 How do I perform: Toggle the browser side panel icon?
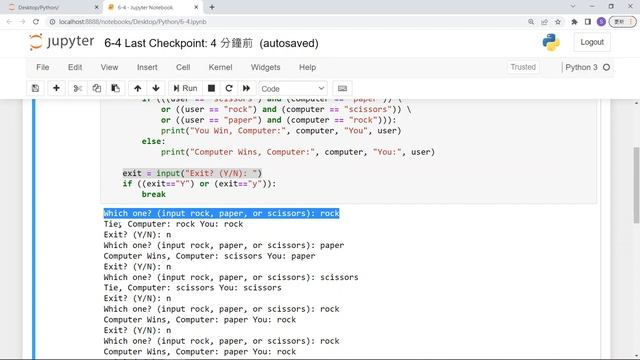[x=588, y=22]
